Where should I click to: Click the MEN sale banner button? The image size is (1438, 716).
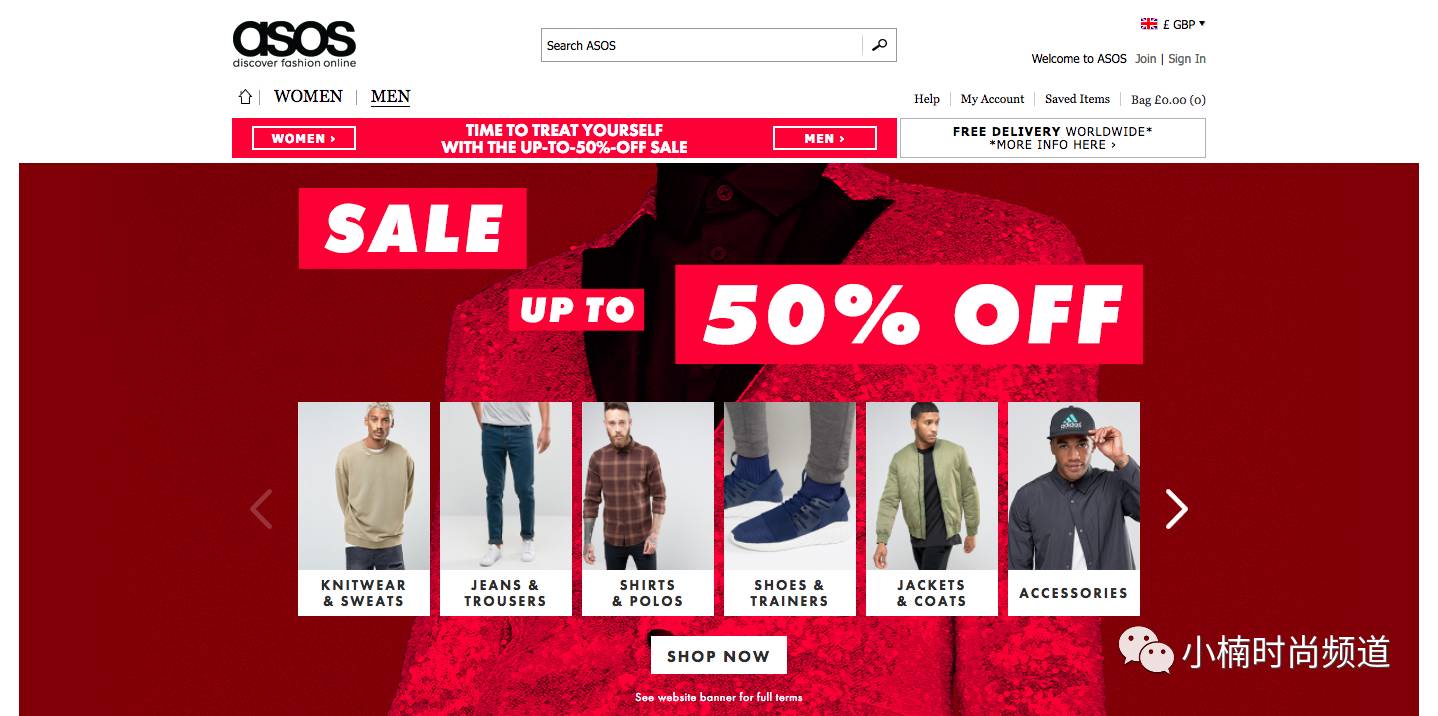point(825,138)
